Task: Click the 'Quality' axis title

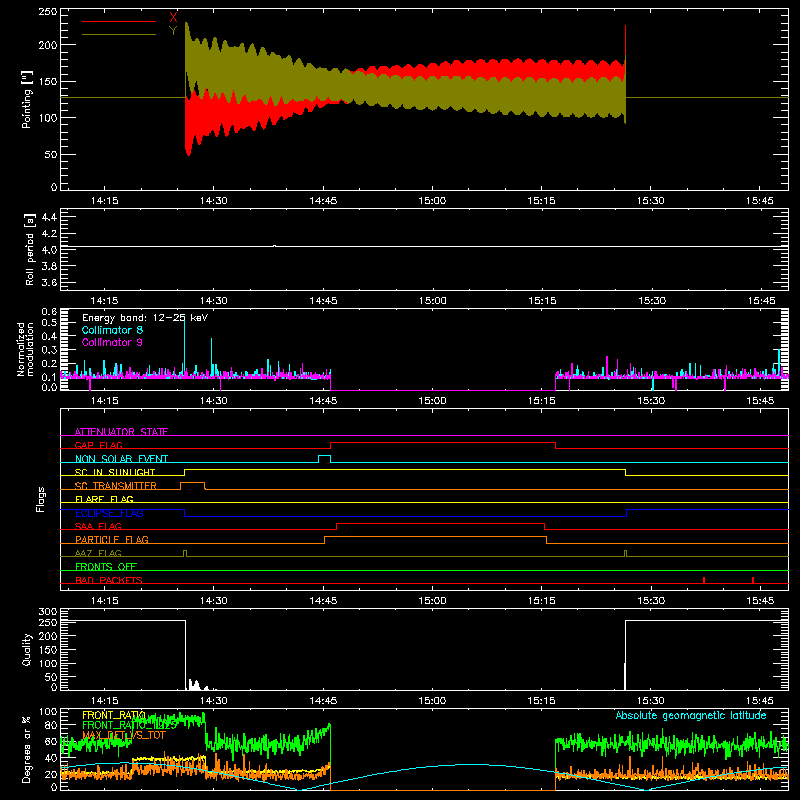Action: (x=27, y=649)
